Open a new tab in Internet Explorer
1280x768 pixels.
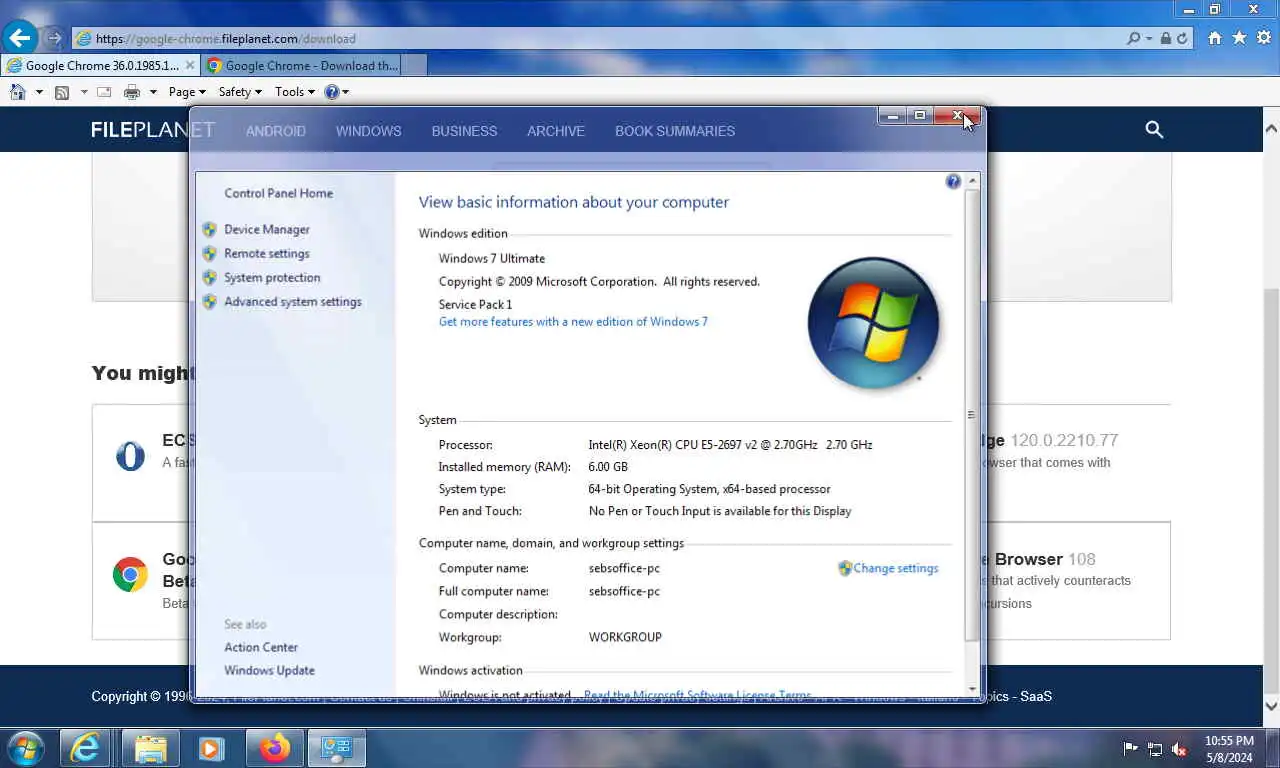click(x=414, y=65)
